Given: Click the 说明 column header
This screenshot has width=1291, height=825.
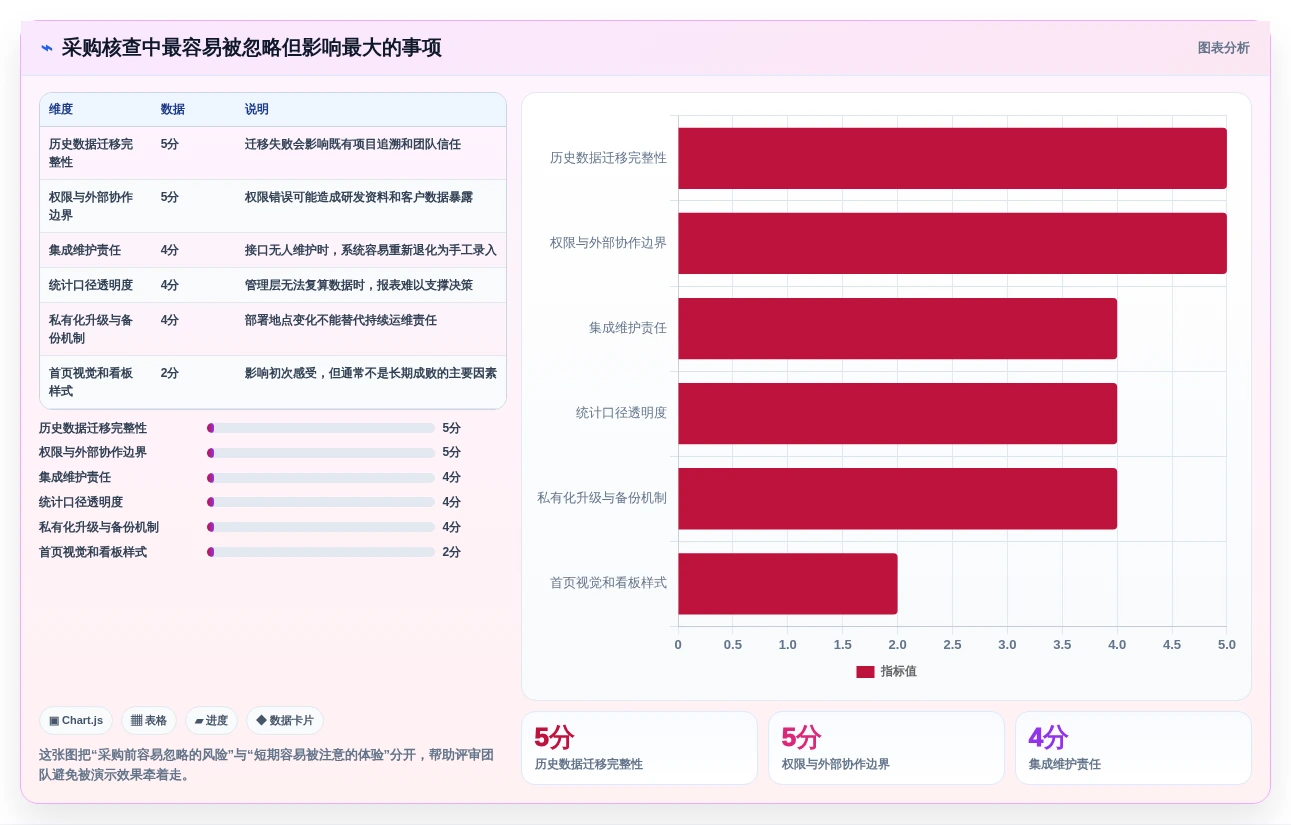Looking at the screenshot, I should point(257,109).
